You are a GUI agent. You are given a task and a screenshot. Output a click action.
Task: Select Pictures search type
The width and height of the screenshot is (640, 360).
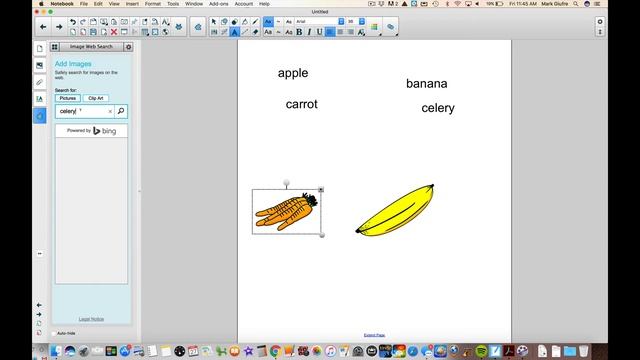coord(68,98)
